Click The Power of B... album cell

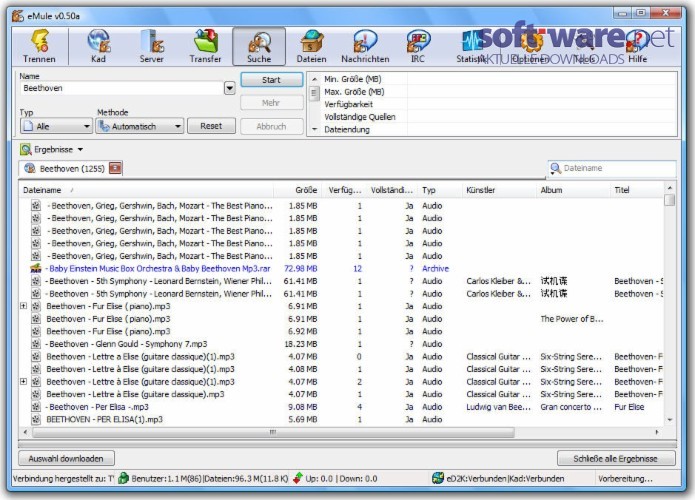[572, 319]
